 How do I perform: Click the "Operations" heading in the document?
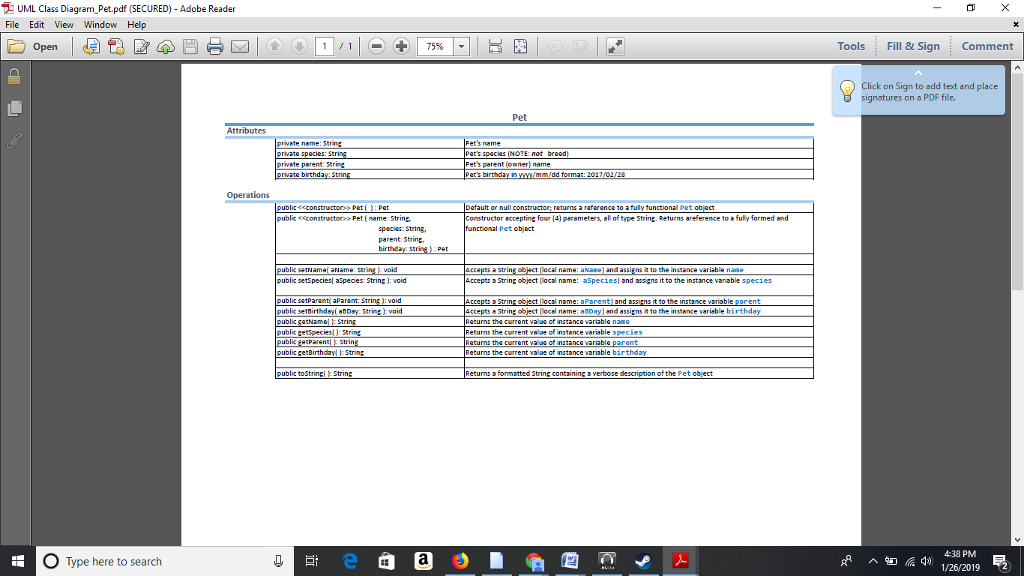coord(248,195)
